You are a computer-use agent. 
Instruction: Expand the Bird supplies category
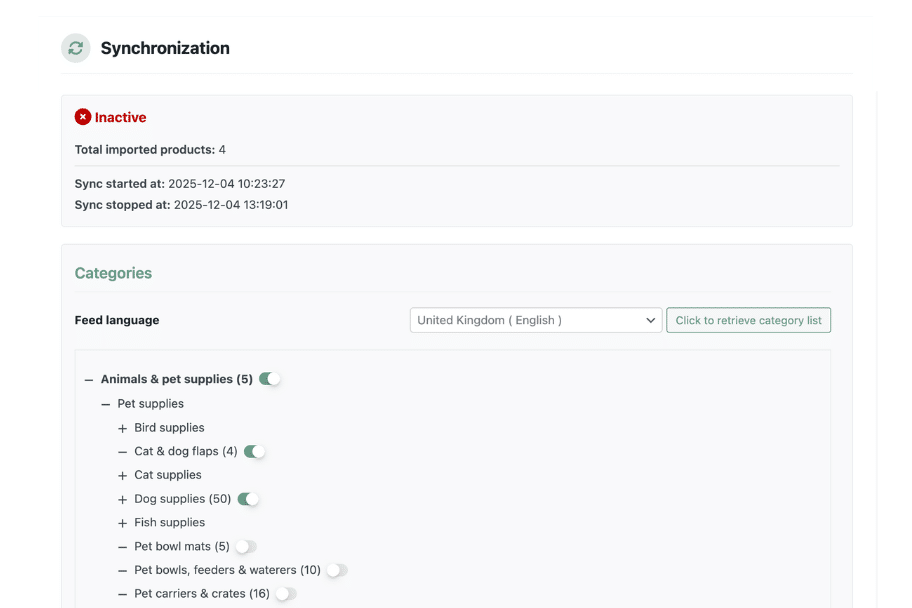point(123,428)
